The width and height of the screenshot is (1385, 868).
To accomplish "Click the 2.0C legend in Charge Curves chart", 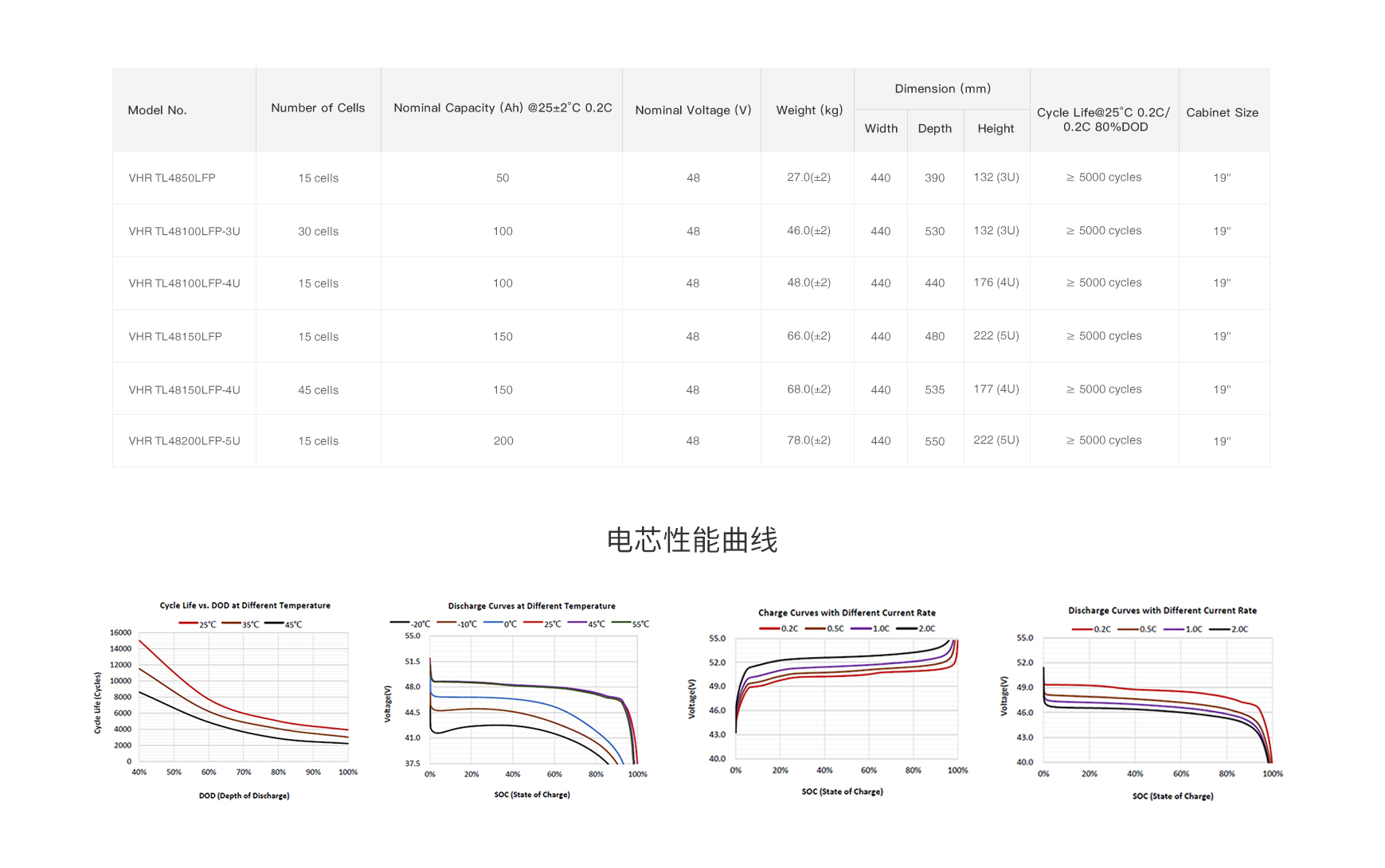I will tap(916, 628).
